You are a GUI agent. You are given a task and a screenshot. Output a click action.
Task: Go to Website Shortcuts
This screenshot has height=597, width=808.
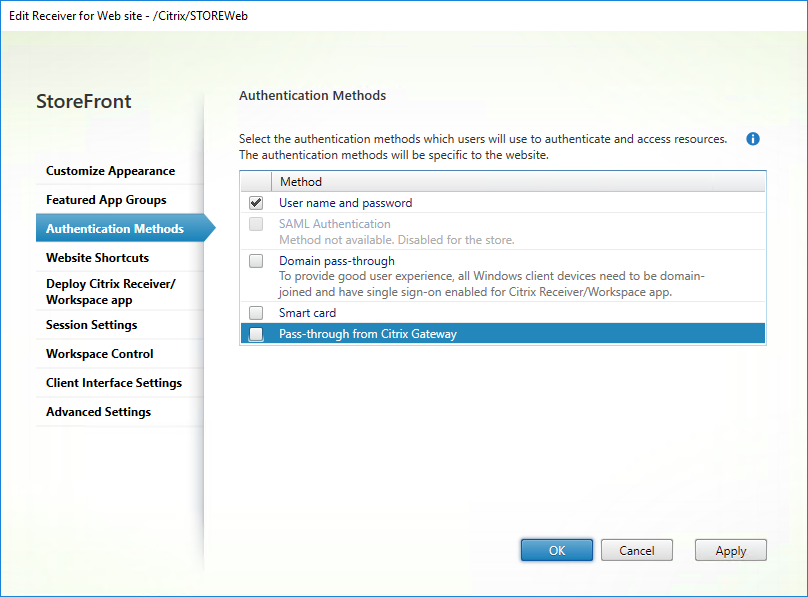[x=97, y=258]
